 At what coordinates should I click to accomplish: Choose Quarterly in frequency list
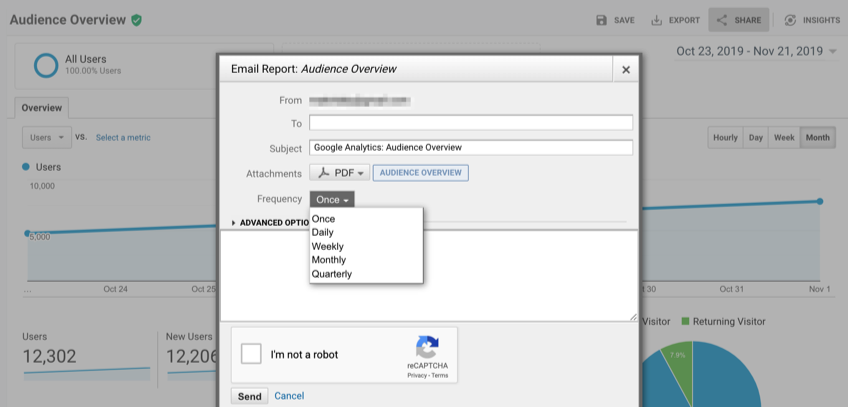coord(332,274)
